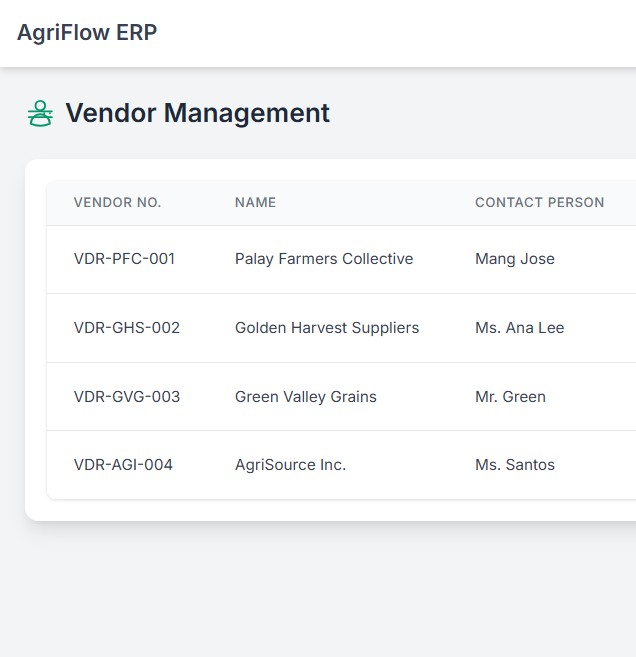Click the AgriFlow ERP logo text
This screenshot has width=636, height=657.
(87, 33)
